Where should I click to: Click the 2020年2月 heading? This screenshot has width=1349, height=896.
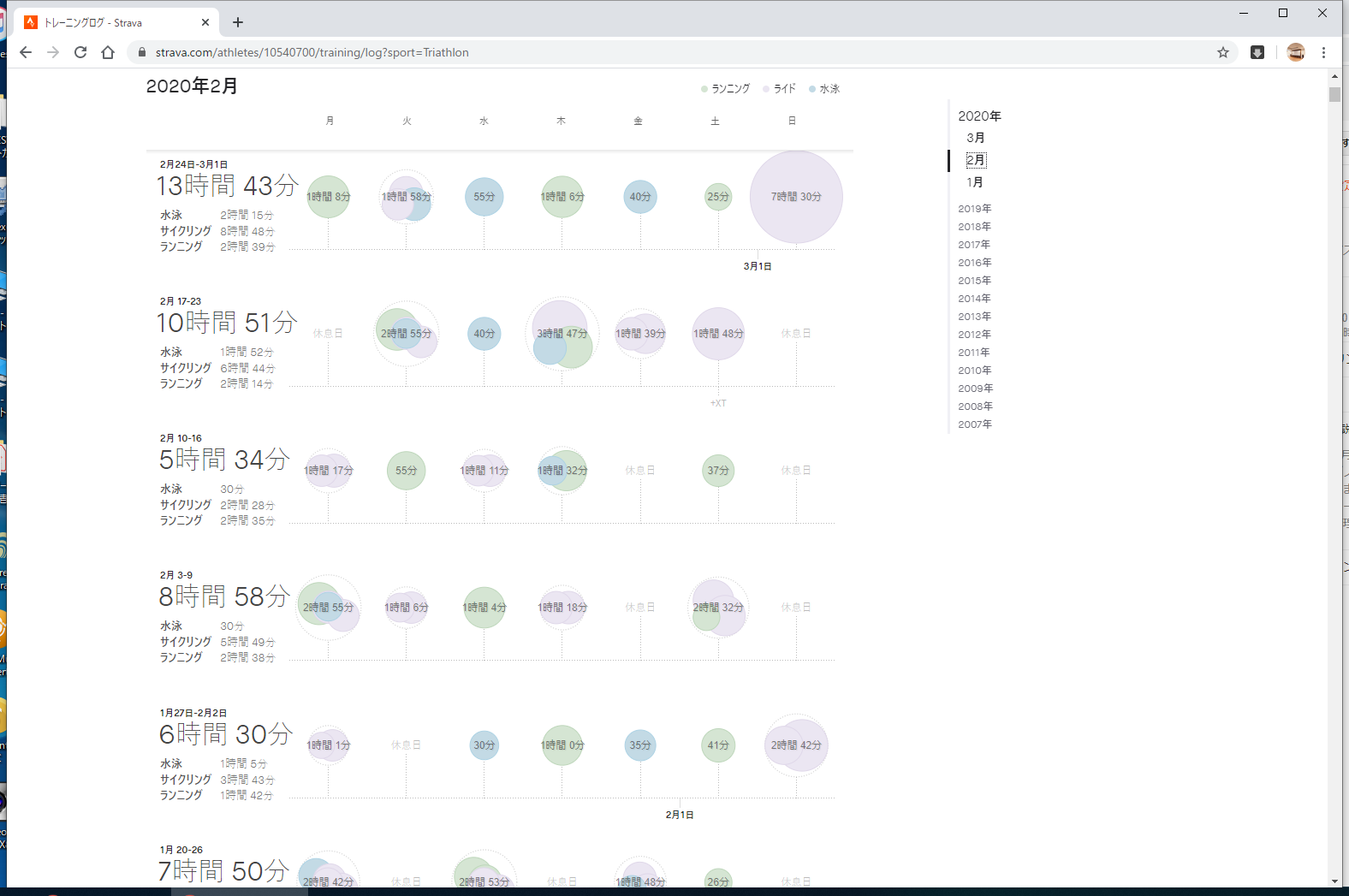click(x=192, y=86)
